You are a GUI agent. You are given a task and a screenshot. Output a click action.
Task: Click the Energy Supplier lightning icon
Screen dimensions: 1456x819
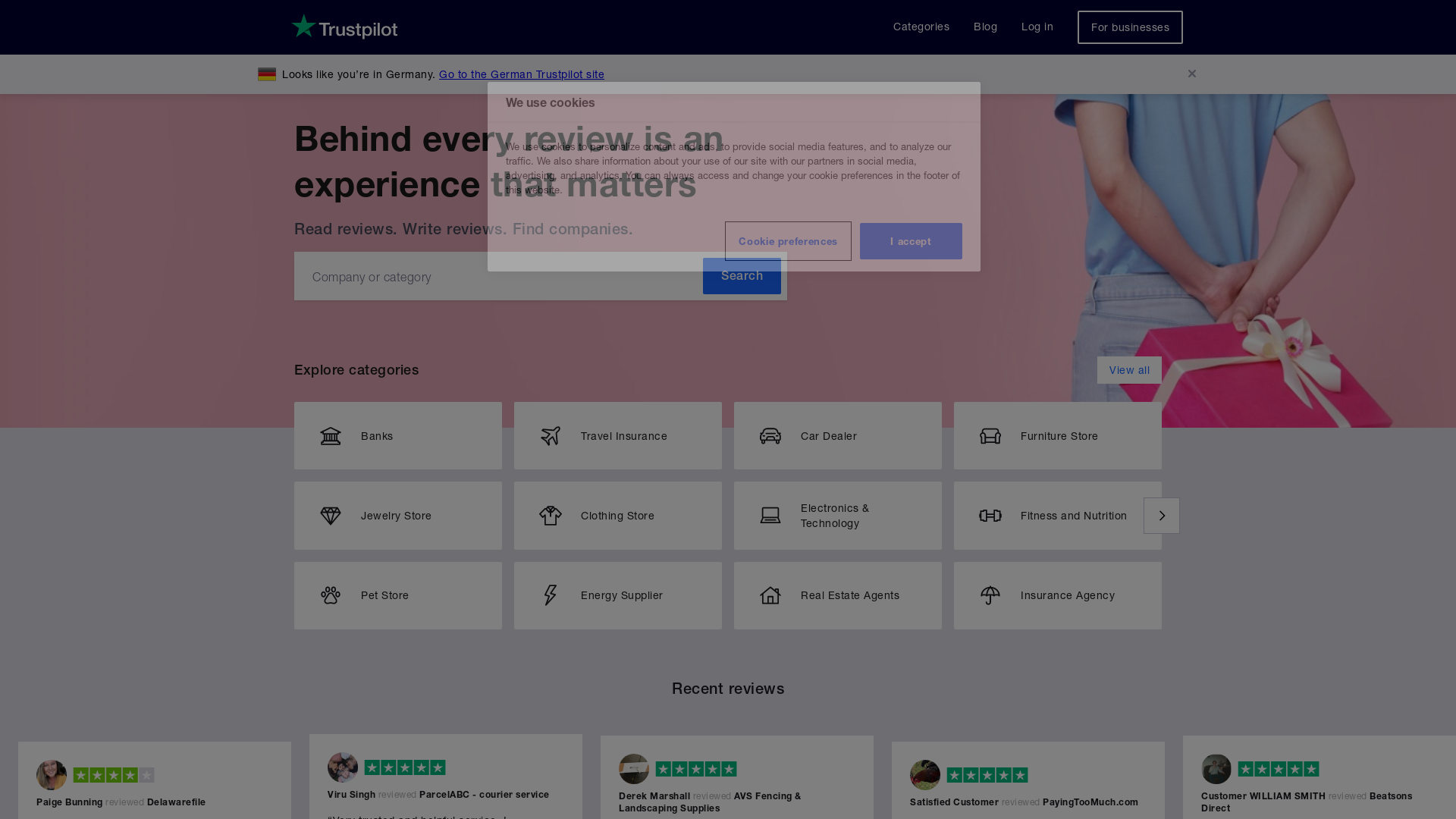pyautogui.click(x=551, y=595)
